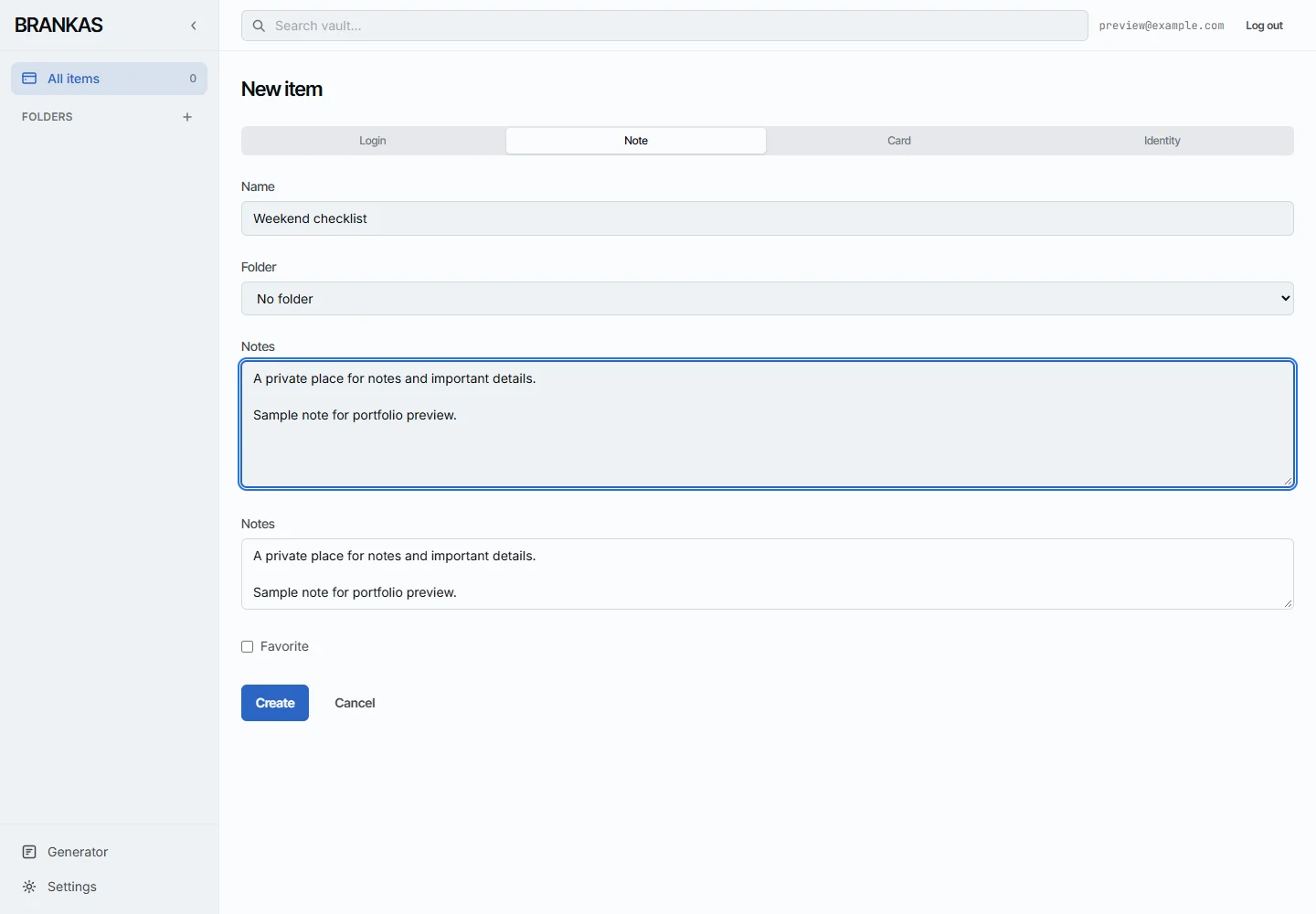Open the Generator page
1316x914 pixels.
[109, 852]
